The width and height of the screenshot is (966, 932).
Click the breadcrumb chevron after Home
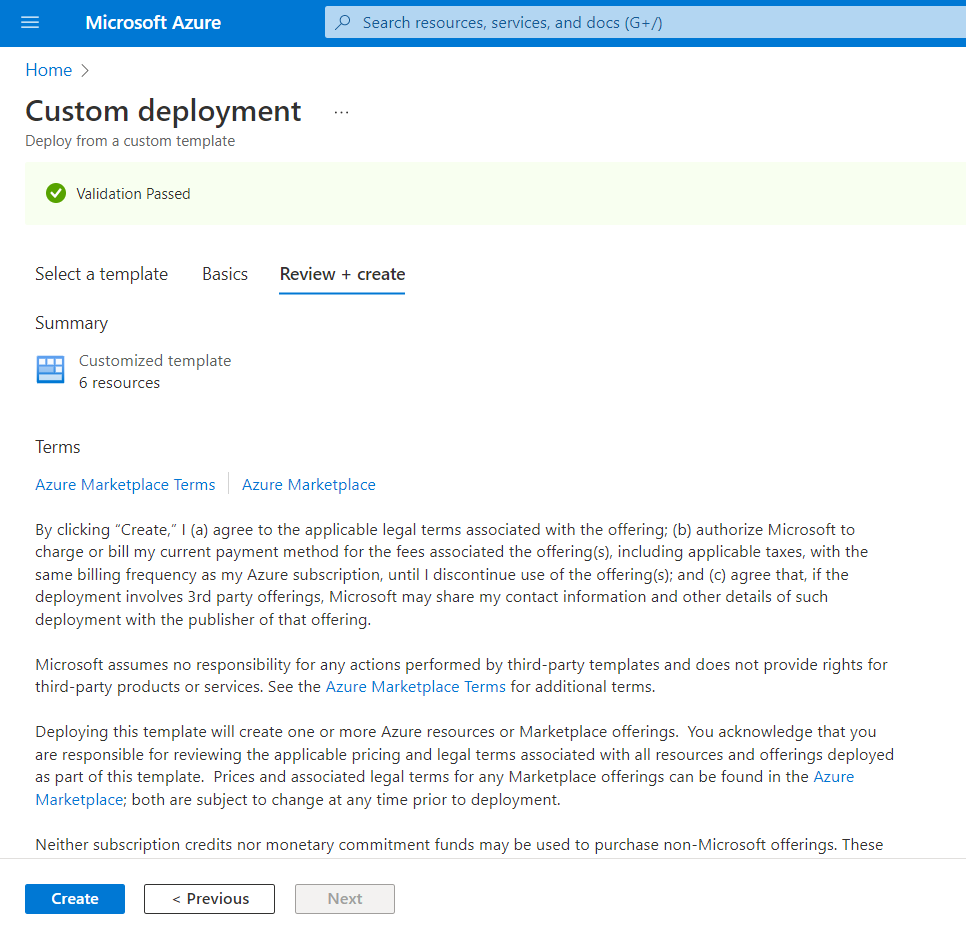click(x=85, y=70)
